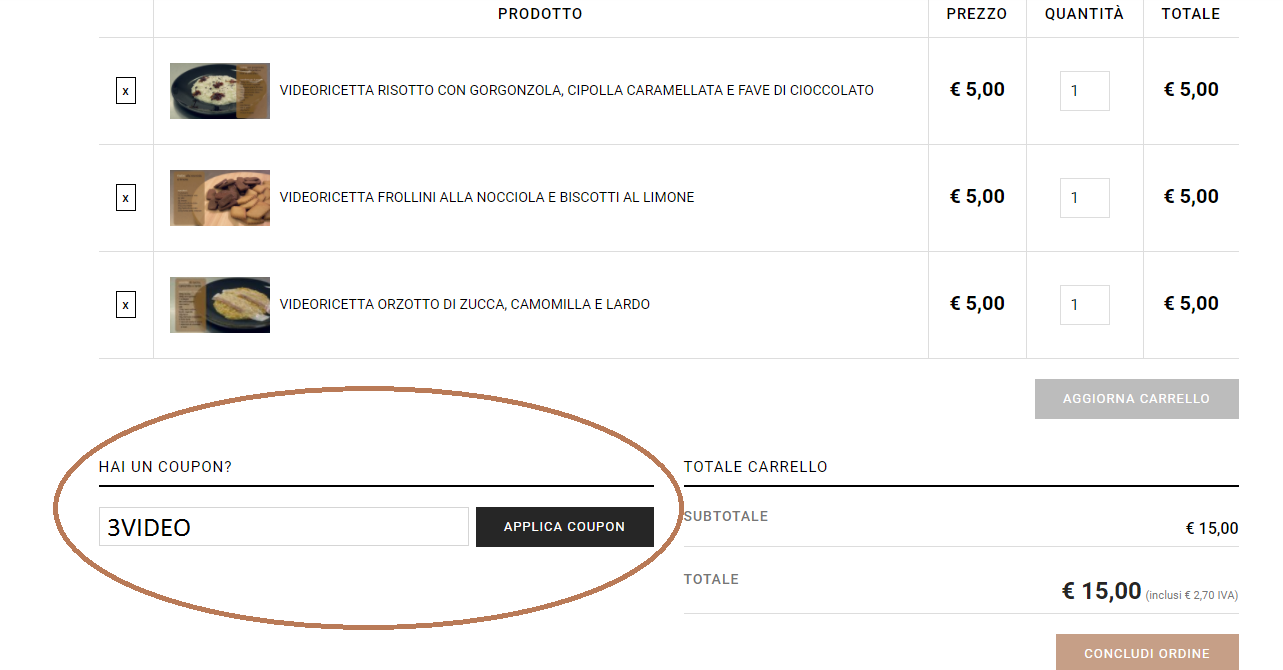Click the Prodotto column header

pyautogui.click(x=540, y=14)
